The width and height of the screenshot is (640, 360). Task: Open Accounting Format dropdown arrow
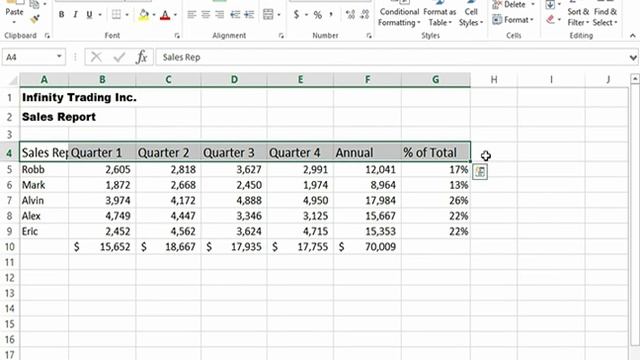[x=306, y=15]
